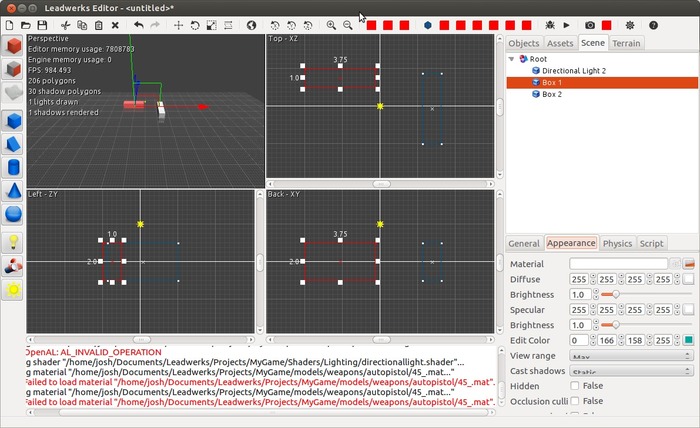
Task: Toggle the globe global-space icon
Action: tap(251, 25)
